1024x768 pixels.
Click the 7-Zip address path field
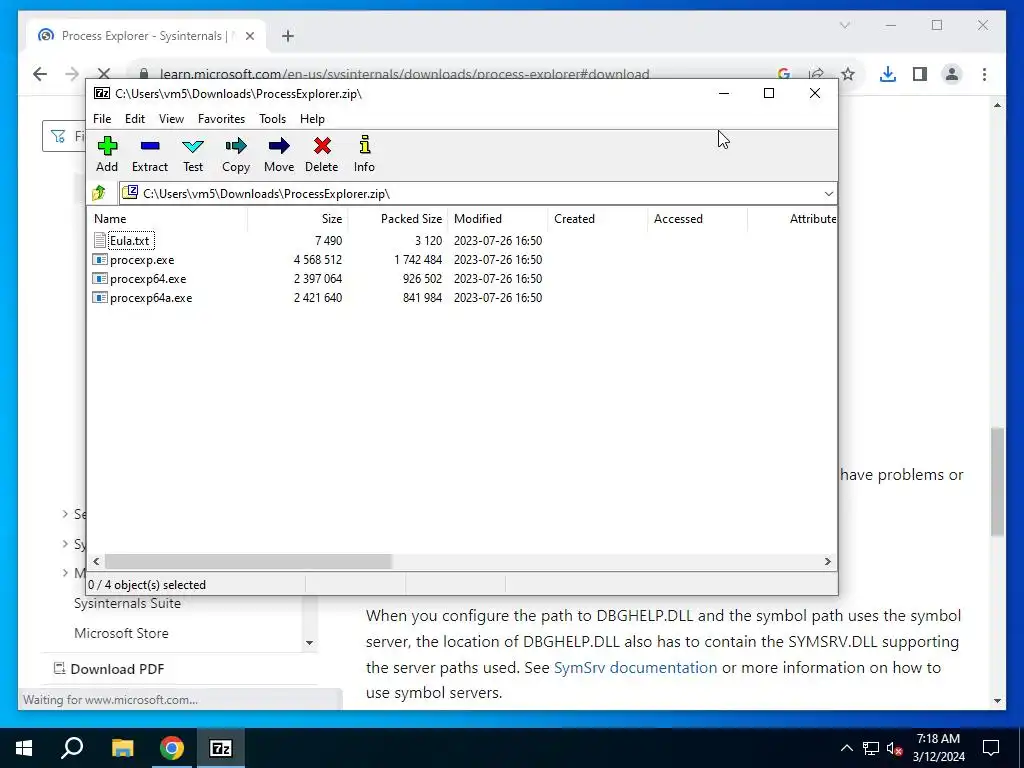click(477, 193)
